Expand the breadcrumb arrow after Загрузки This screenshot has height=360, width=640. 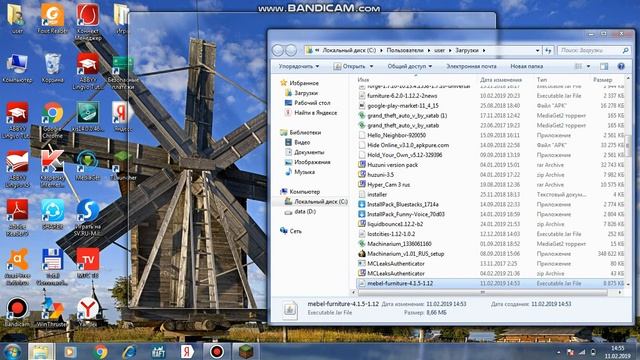pyautogui.click(x=484, y=50)
